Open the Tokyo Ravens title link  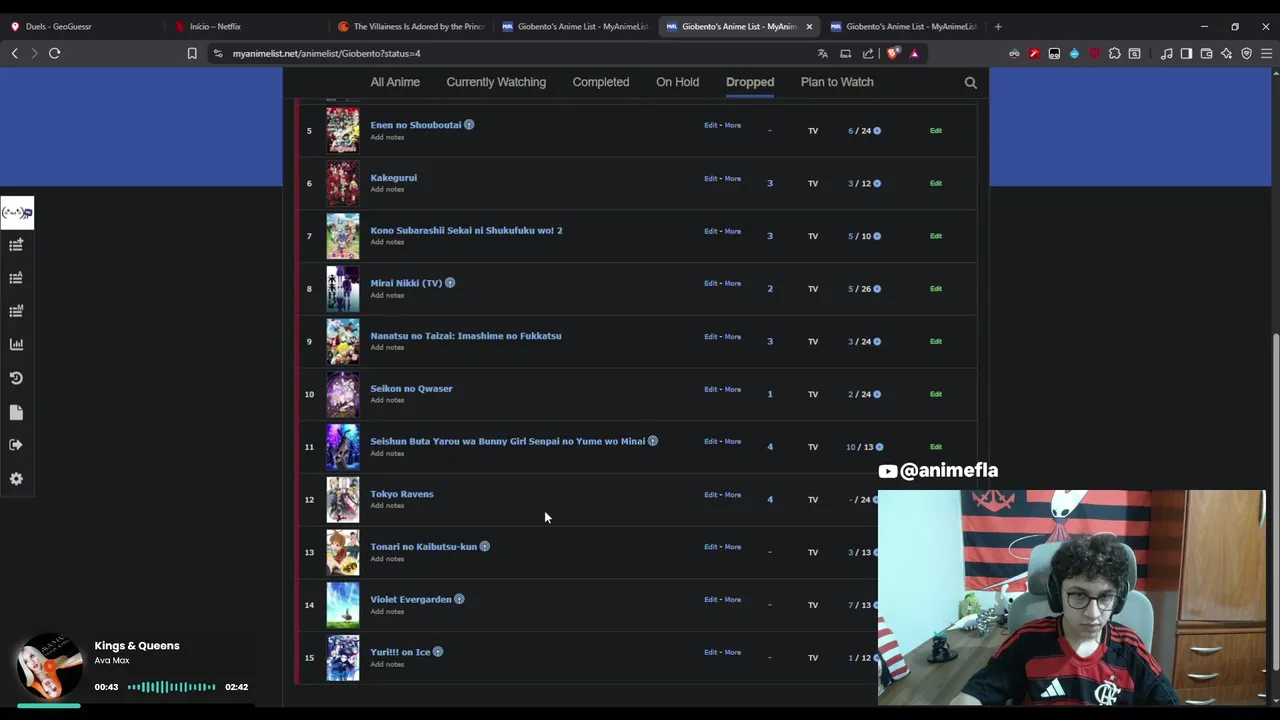[402, 494]
